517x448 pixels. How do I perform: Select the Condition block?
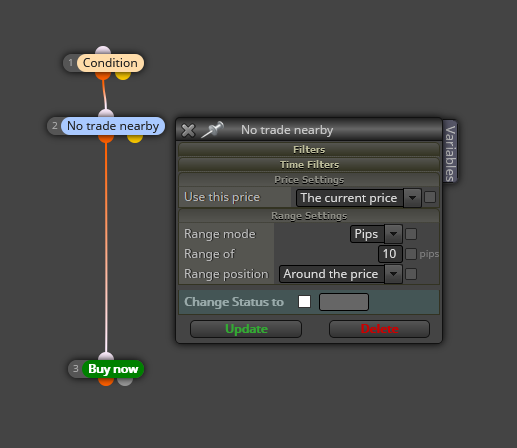[x=110, y=63]
